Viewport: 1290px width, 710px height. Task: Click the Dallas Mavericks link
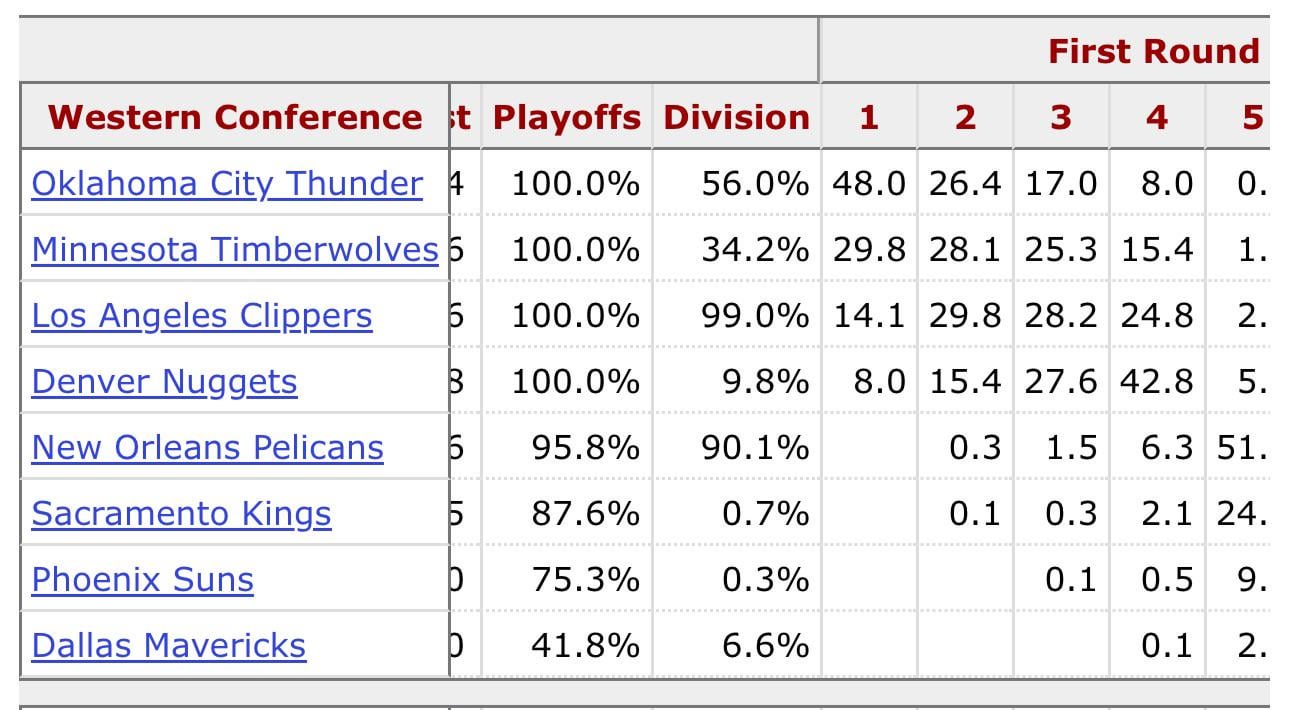(x=169, y=645)
